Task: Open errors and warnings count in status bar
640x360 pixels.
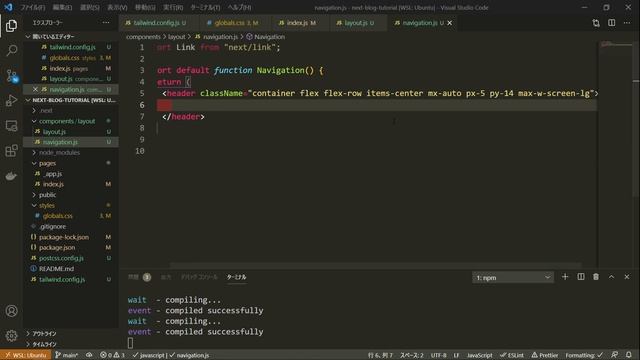Action: 113,355
